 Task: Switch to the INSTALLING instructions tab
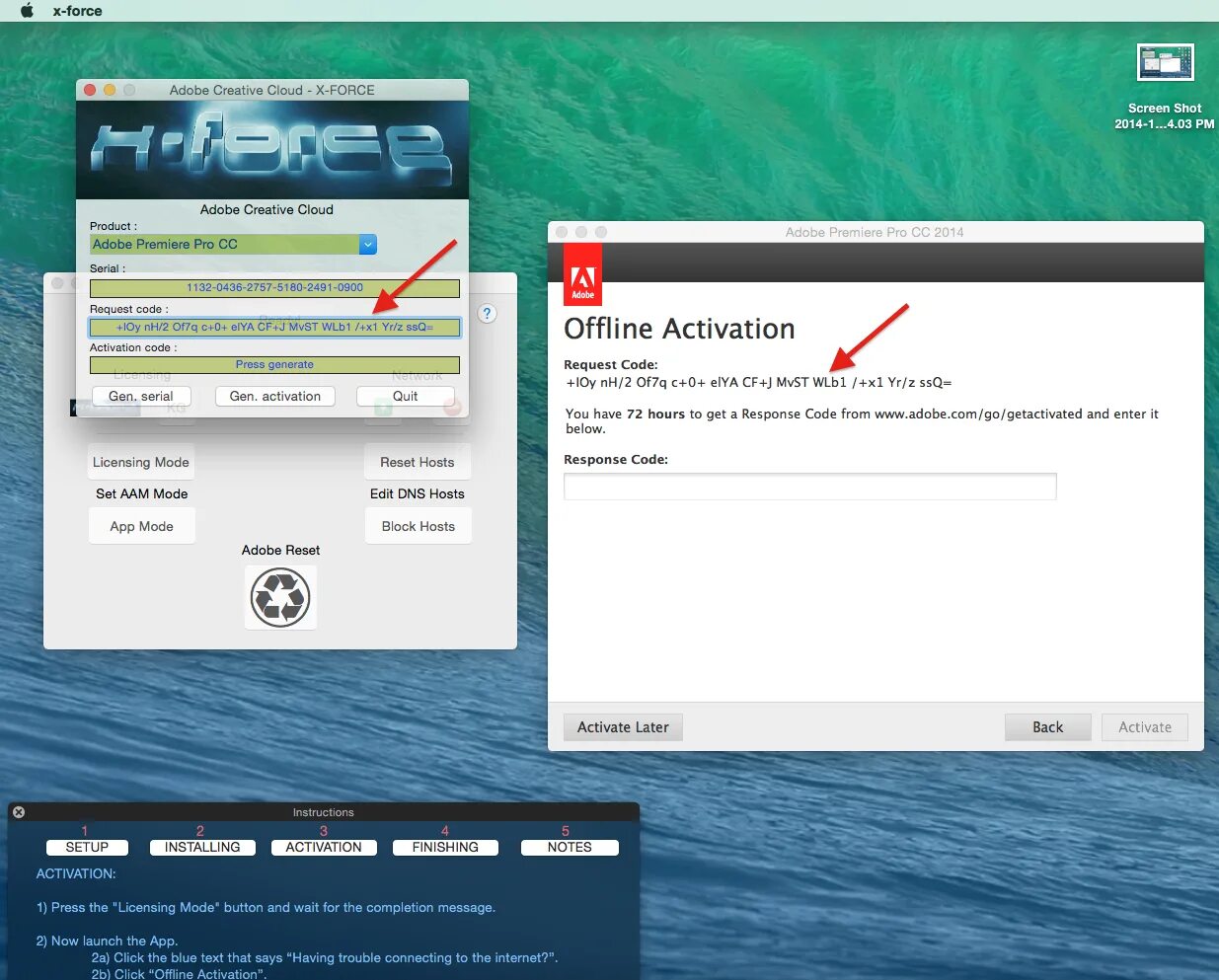[x=202, y=847]
